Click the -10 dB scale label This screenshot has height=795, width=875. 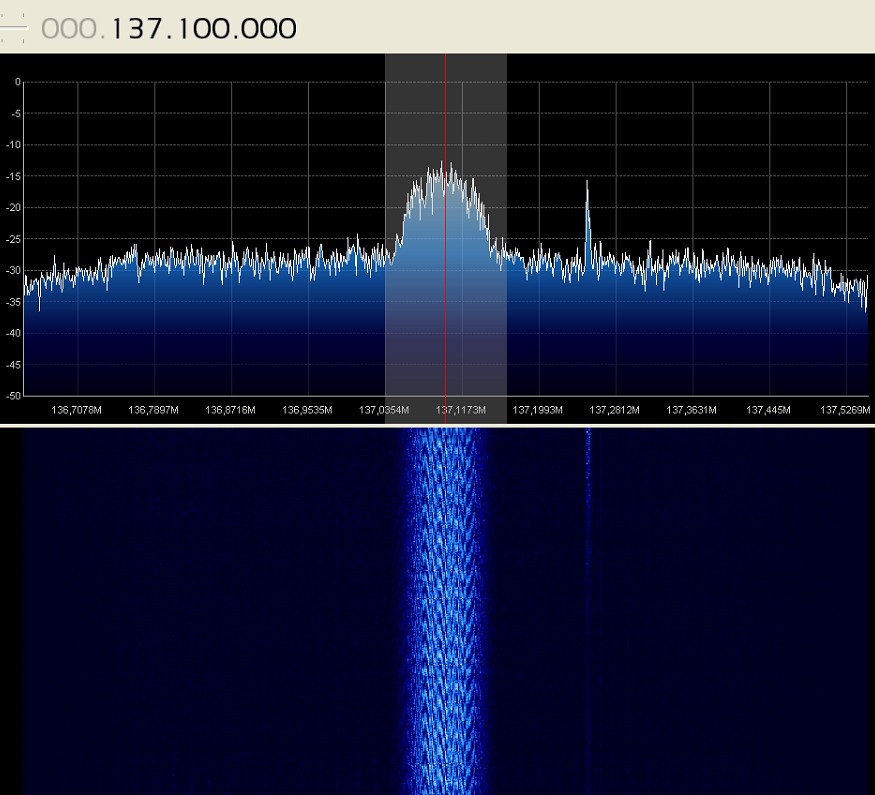(x=13, y=145)
